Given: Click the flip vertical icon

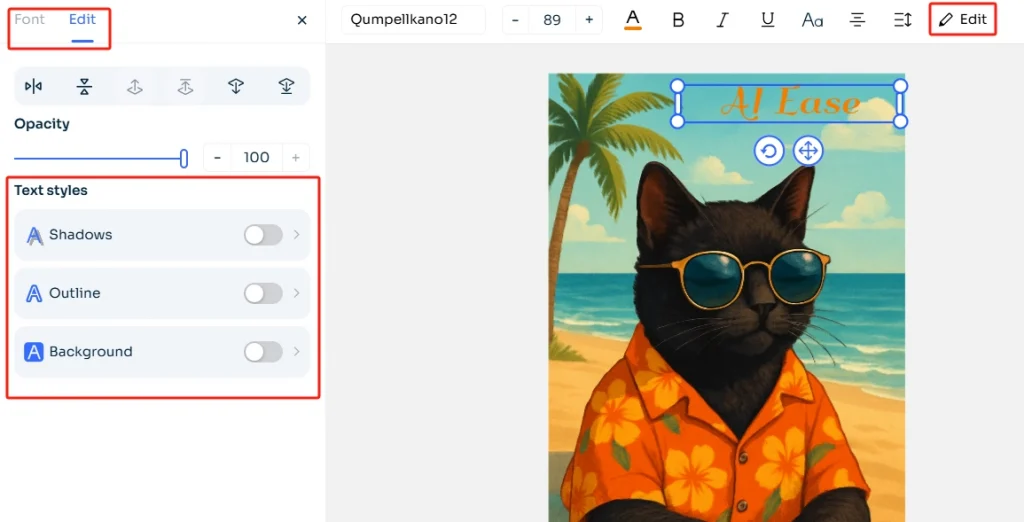Looking at the screenshot, I should tap(84, 87).
